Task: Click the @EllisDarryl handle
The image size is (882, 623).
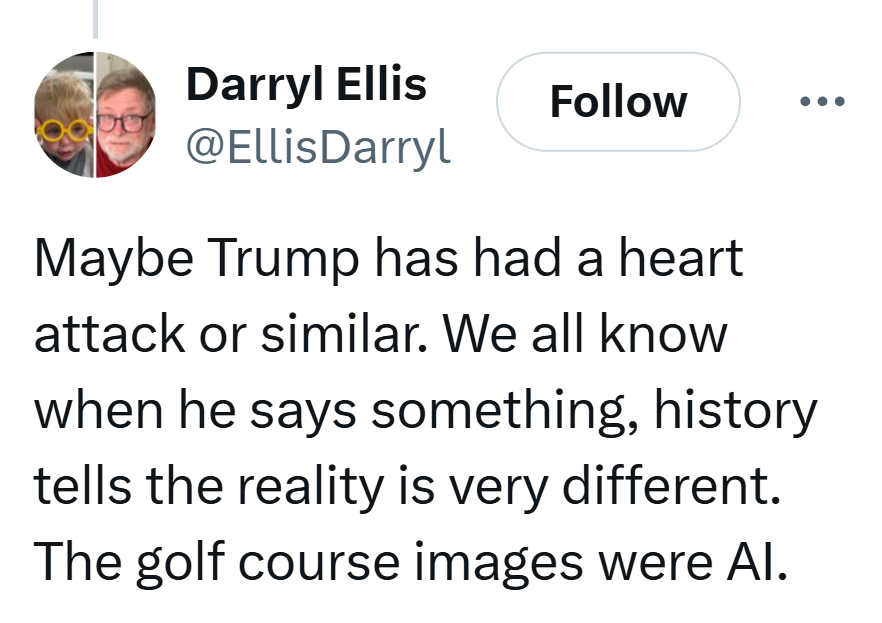Action: (x=318, y=147)
